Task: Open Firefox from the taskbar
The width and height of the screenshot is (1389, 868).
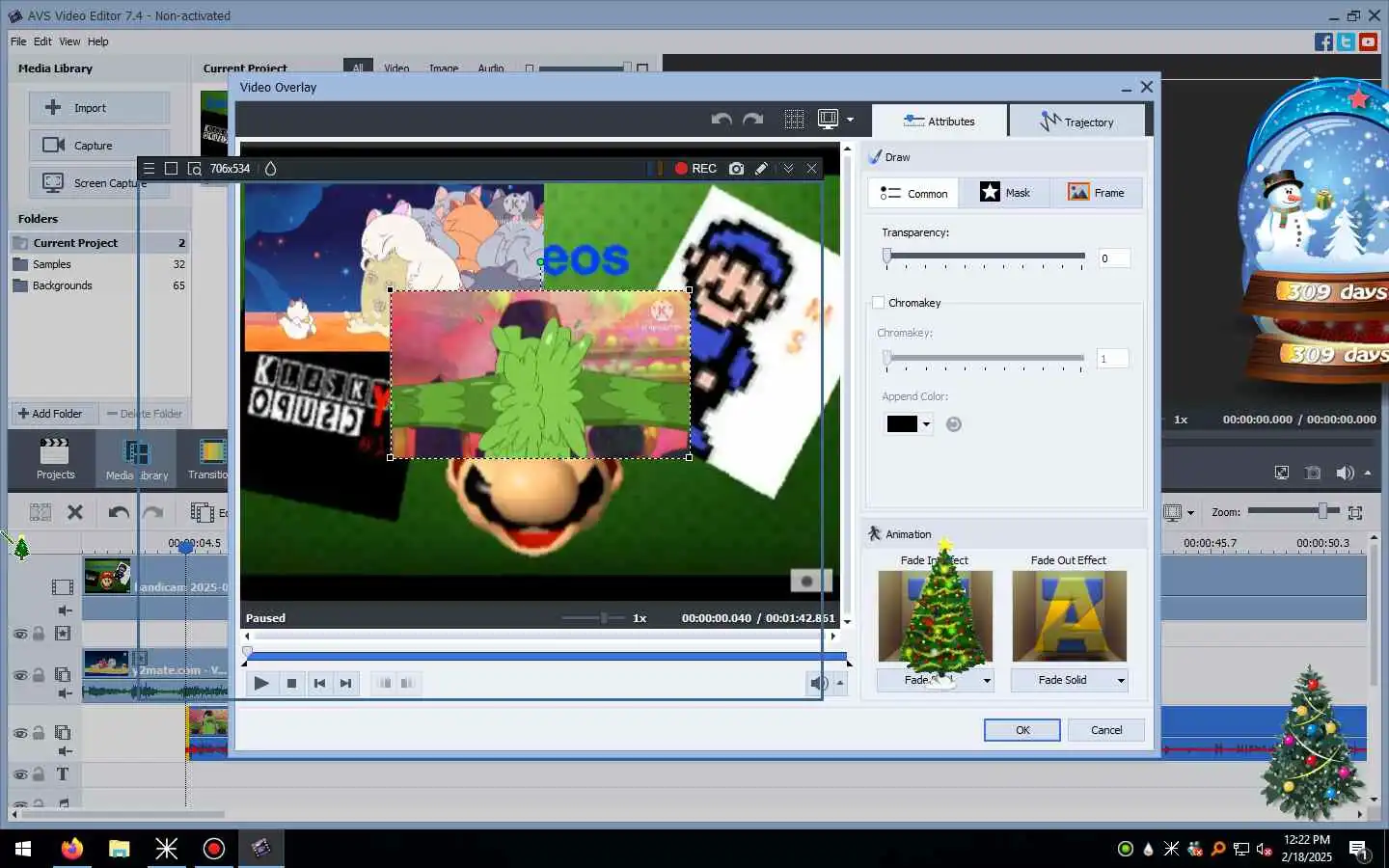Action: pos(71,849)
